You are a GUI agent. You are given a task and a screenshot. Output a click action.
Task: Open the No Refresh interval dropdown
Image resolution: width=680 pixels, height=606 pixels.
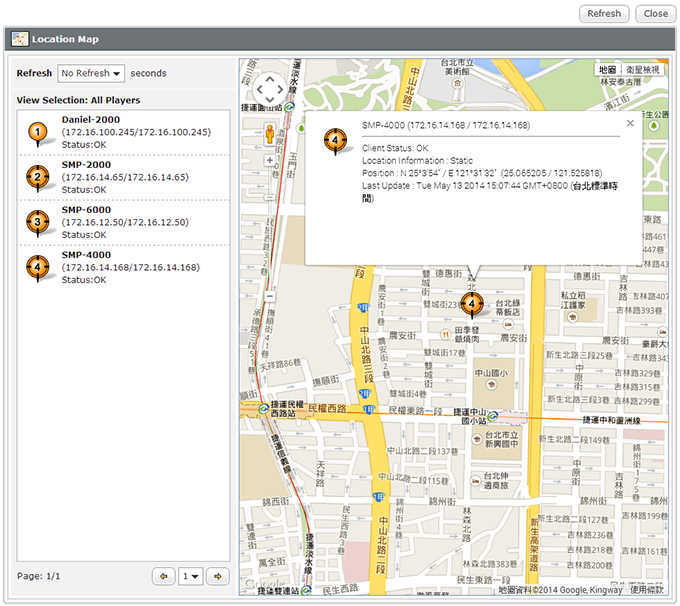[x=91, y=73]
